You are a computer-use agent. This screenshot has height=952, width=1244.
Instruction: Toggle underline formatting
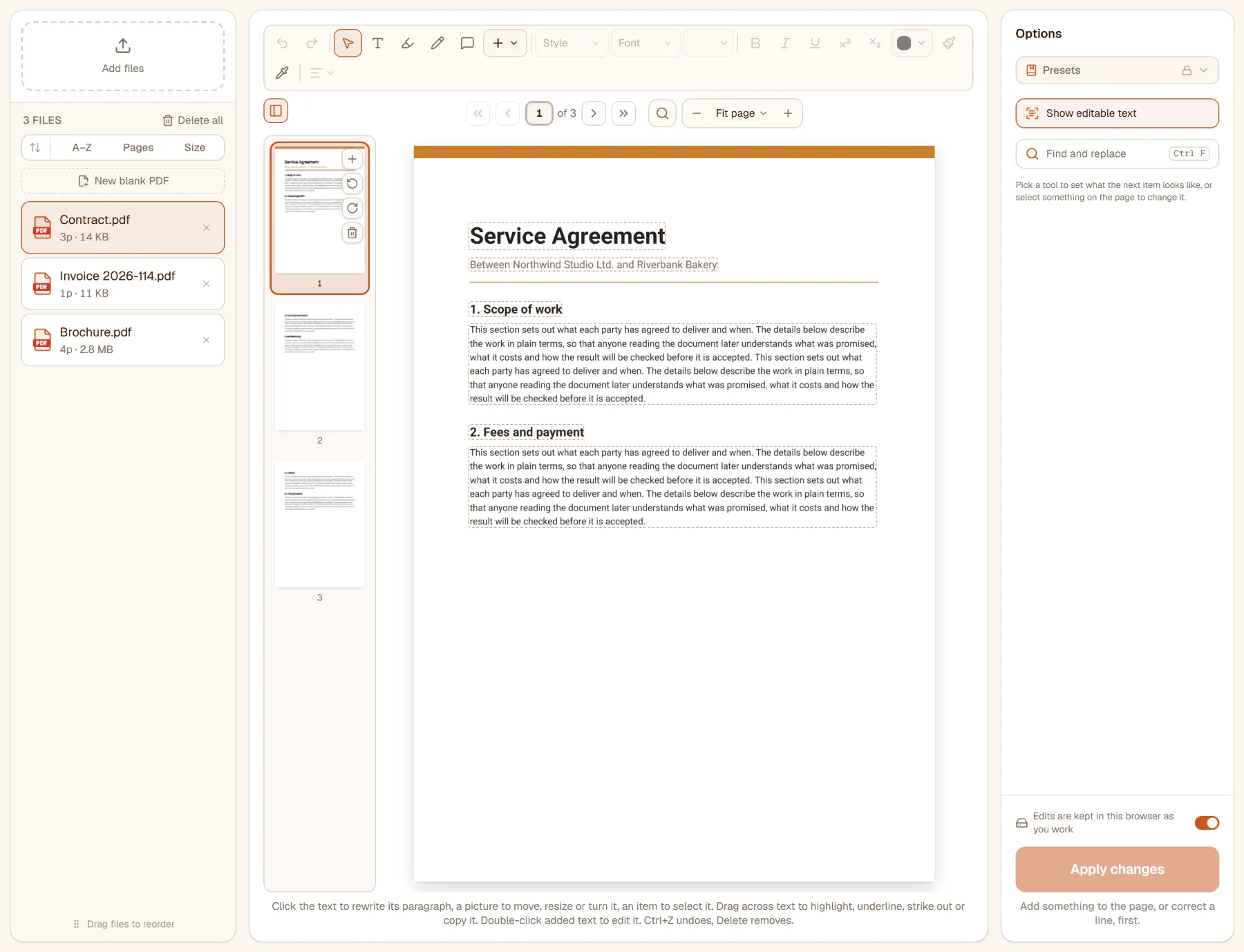click(x=815, y=43)
